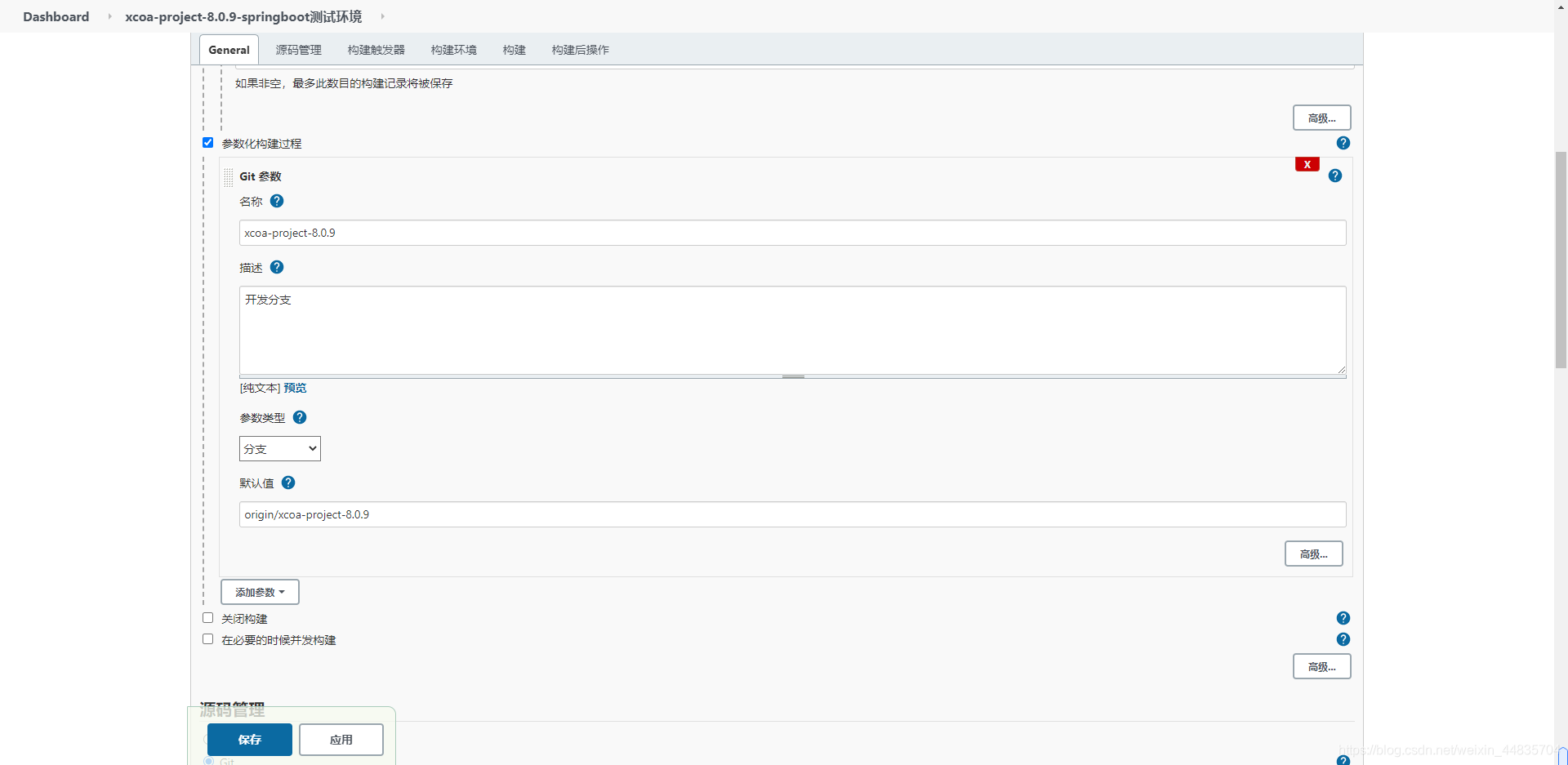This screenshot has width=1568, height=765.
Task: Click the [纯文本] label
Action: click(260, 388)
